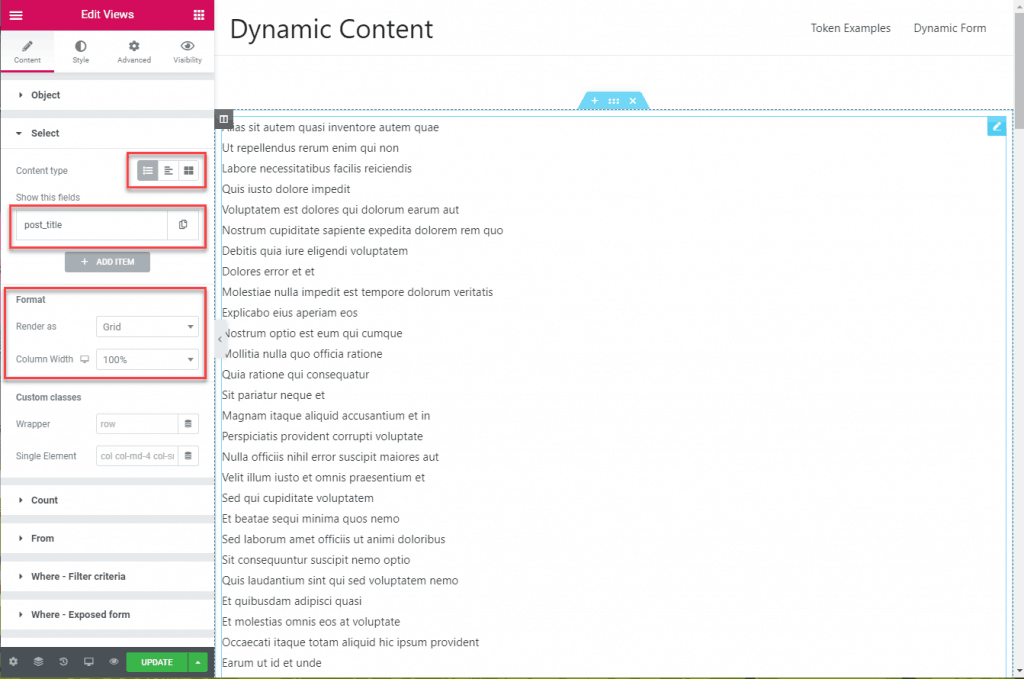Click the ADD ITEM button
The height and width of the screenshot is (679, 1024).
tap(107, 262)
